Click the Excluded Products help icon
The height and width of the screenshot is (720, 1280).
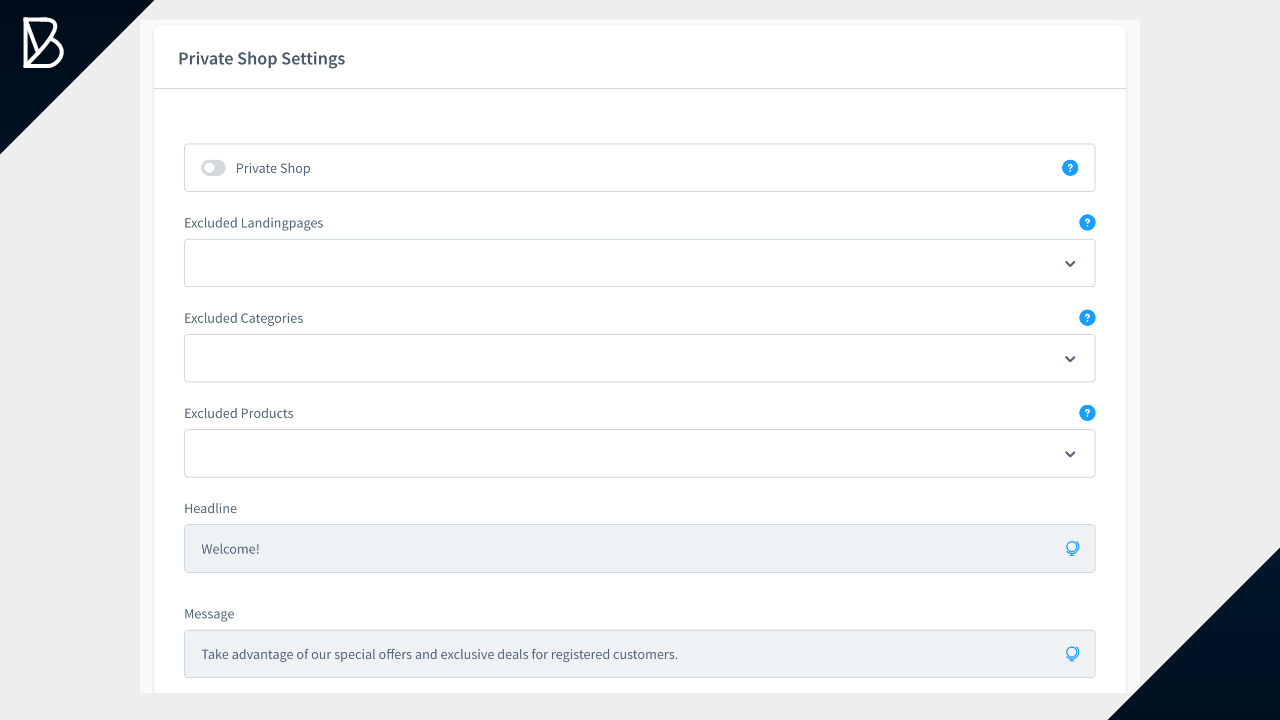[1087, 413]
